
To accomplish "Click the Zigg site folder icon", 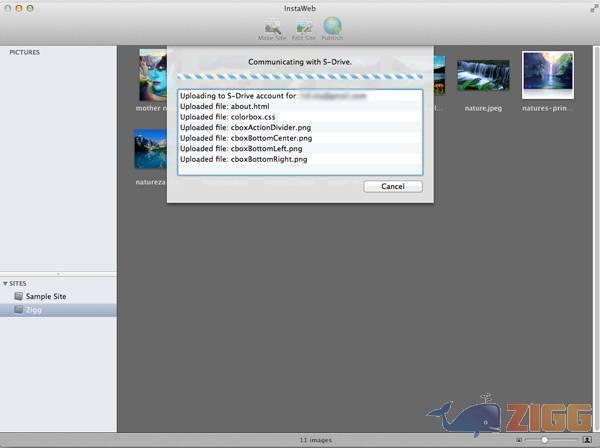I will 18,310.
